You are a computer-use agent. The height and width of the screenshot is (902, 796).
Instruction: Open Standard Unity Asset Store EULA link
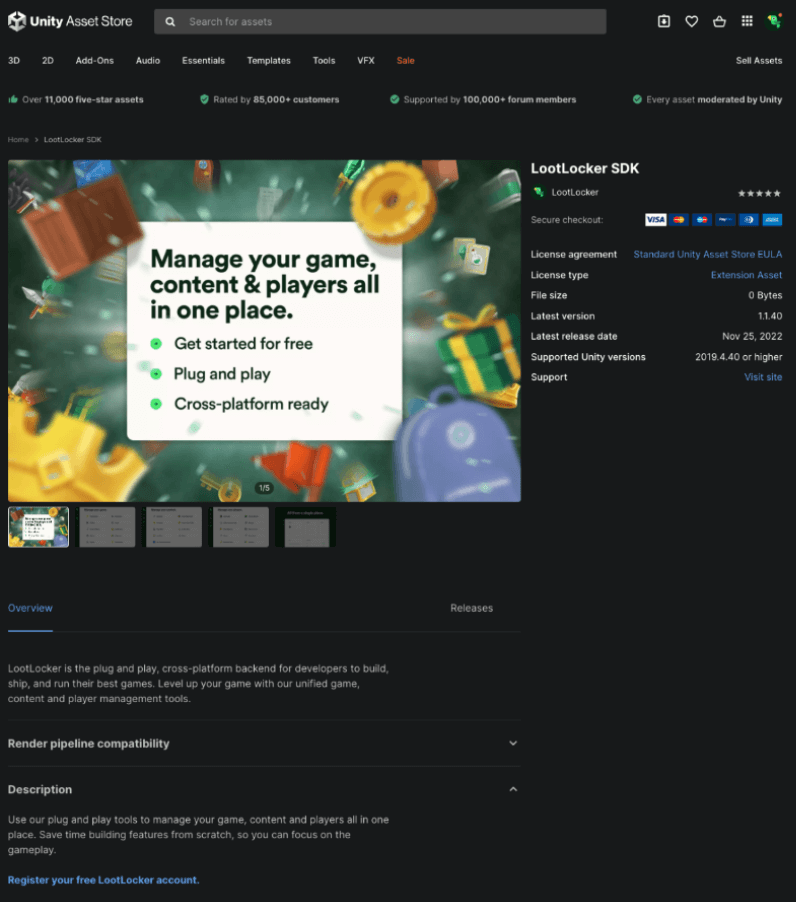coord(707,254)
